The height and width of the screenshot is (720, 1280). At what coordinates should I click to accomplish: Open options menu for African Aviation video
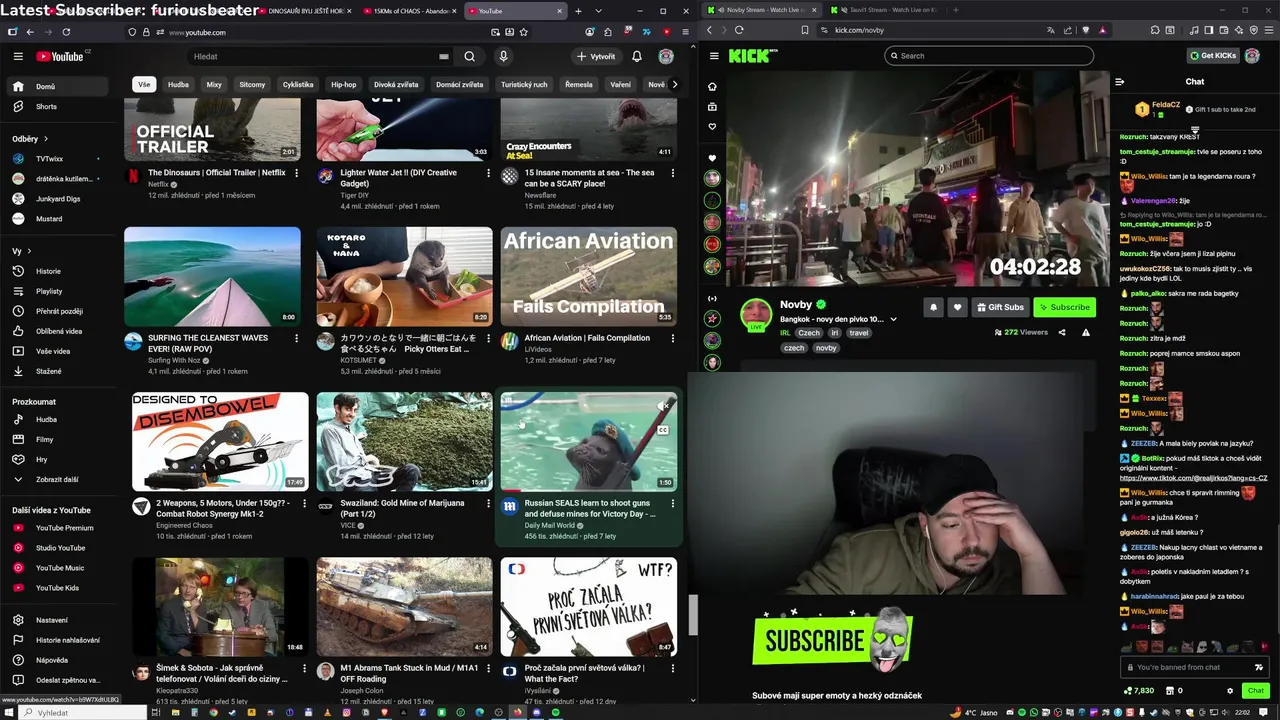672,338
